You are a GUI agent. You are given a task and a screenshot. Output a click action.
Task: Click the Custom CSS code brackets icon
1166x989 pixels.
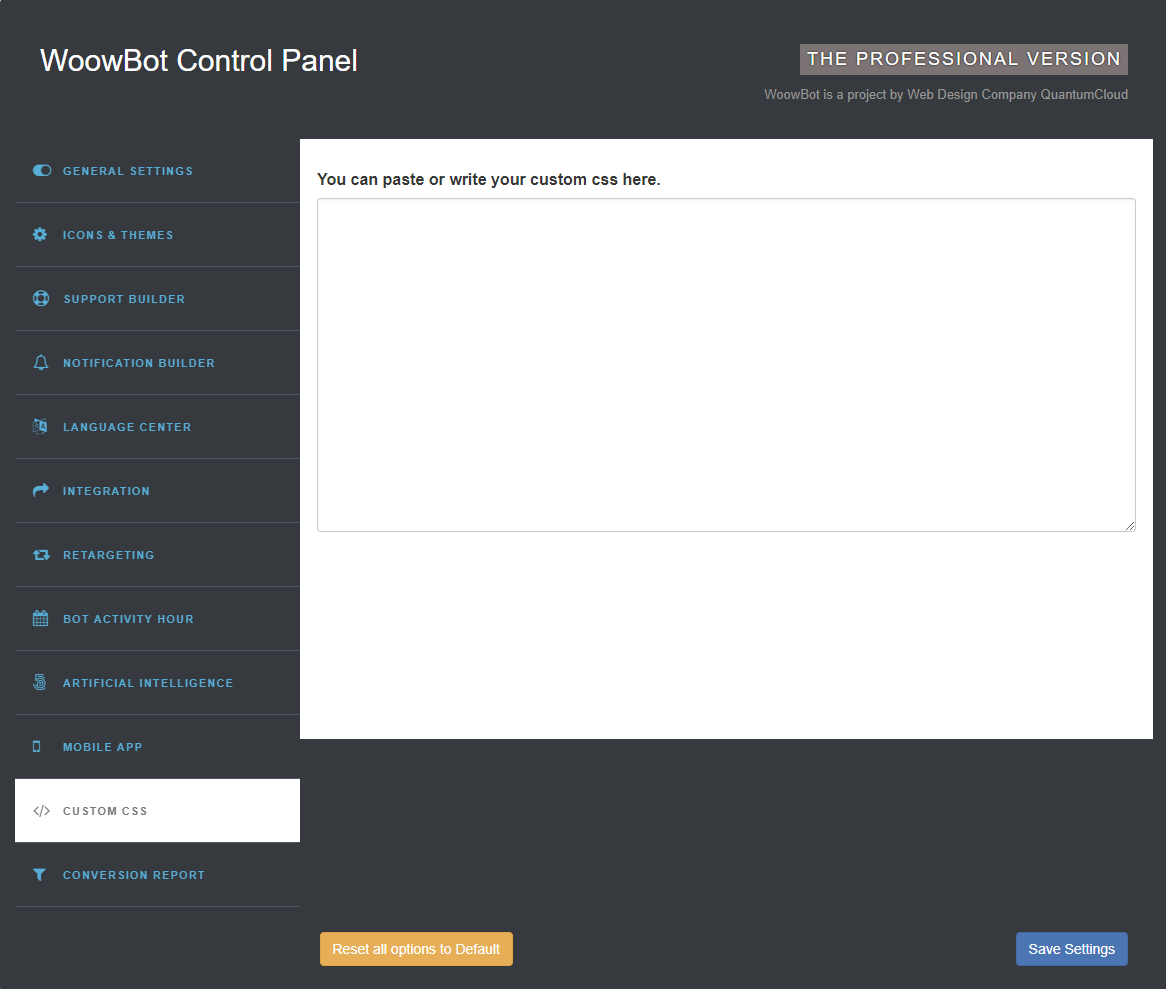42,811
